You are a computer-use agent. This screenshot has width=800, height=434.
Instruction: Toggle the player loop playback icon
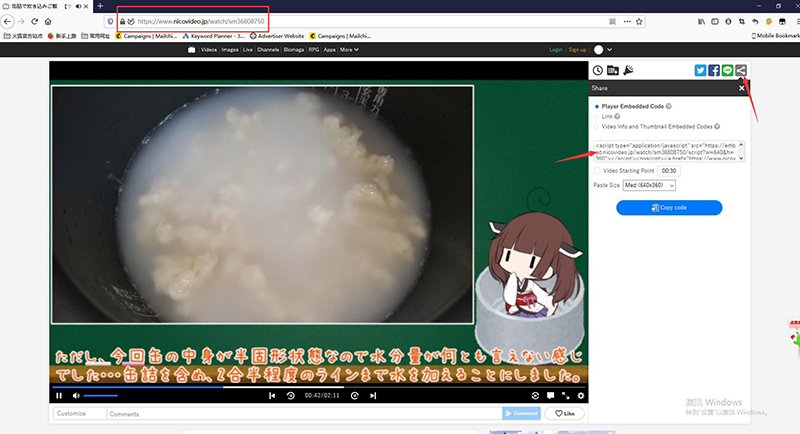535,396
